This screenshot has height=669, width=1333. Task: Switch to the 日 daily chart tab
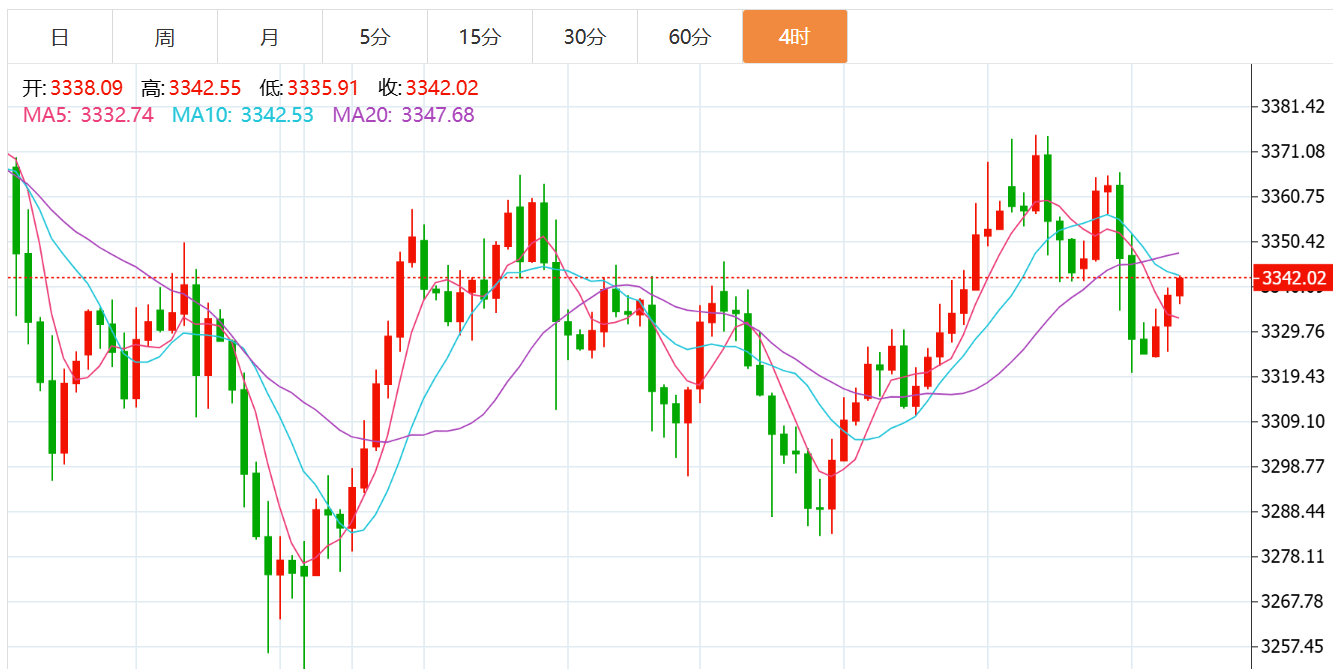[x=60, y=37]
